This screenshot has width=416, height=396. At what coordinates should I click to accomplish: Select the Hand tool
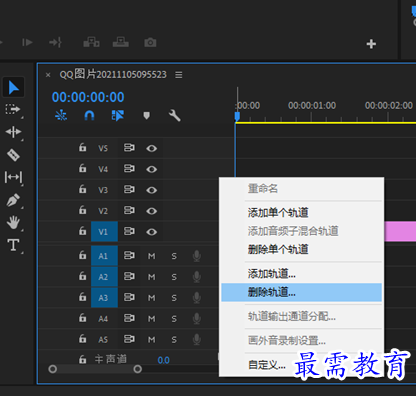point(13,223)
